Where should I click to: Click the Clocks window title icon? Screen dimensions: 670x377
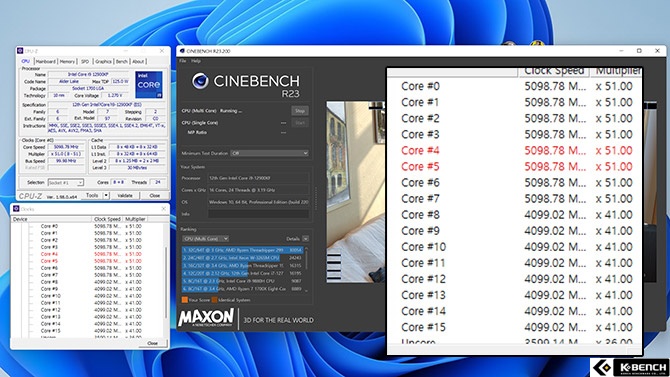pos(16,209)
